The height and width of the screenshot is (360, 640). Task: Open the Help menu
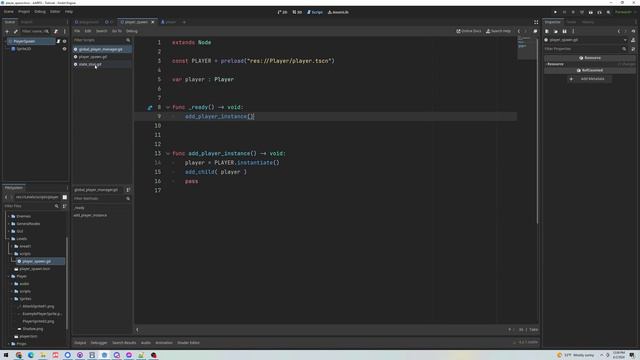(x=69, y=12)
